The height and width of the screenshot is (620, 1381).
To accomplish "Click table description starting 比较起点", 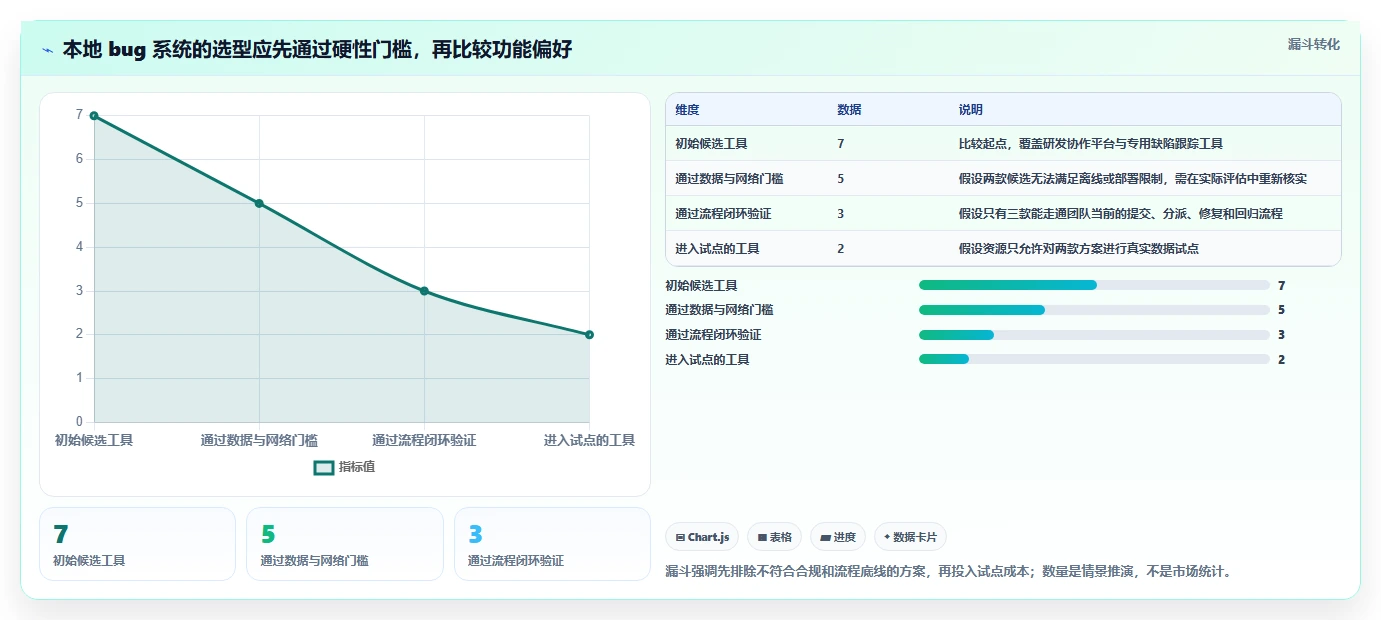I will point(1090,144).
